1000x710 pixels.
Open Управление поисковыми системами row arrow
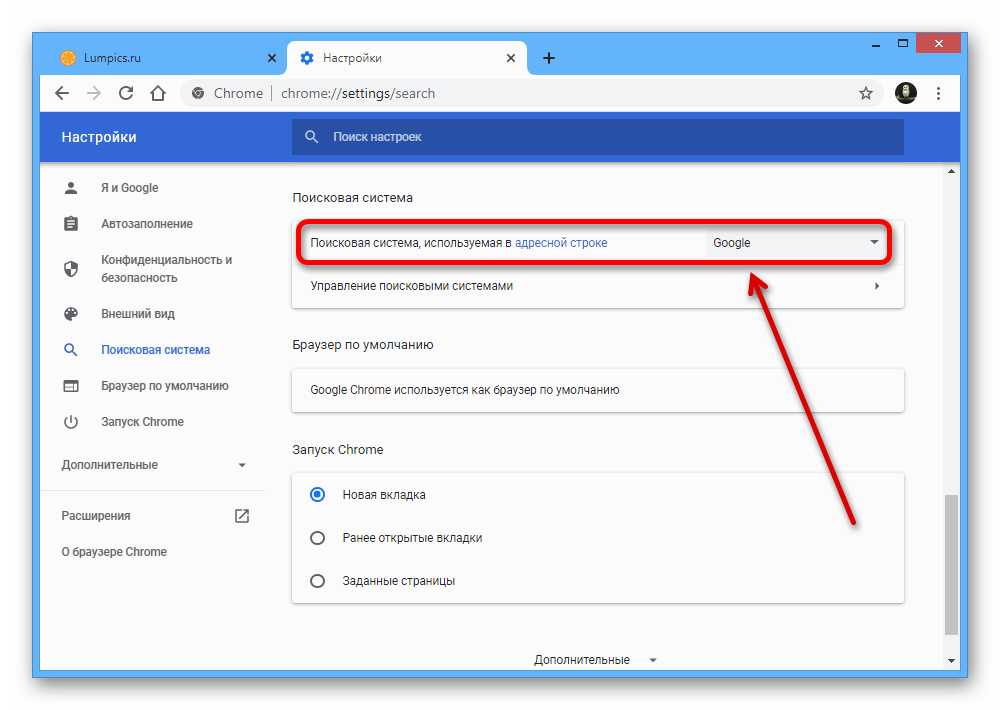[x=877, y=286]
